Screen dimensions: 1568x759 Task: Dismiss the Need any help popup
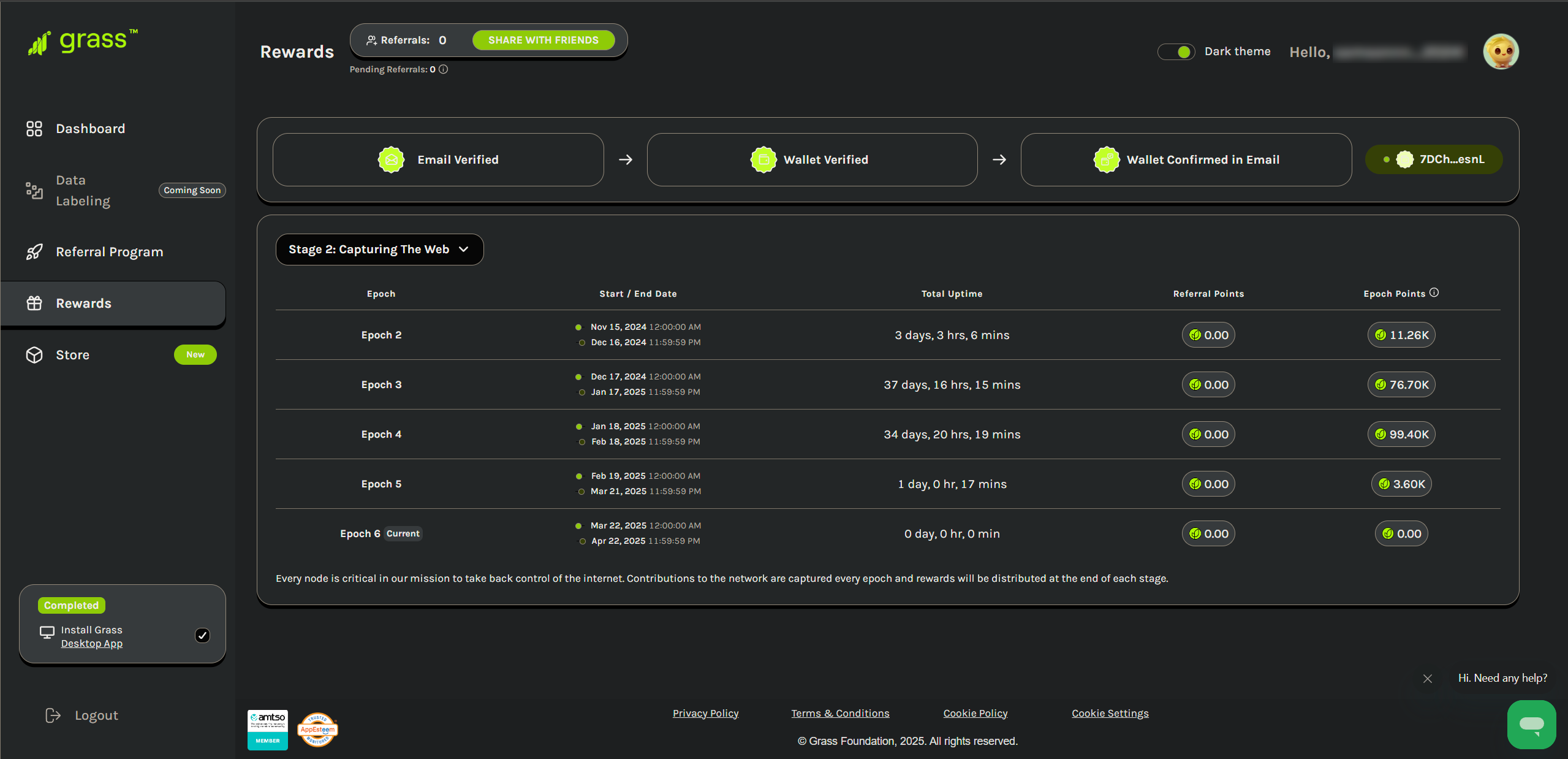1427,679
